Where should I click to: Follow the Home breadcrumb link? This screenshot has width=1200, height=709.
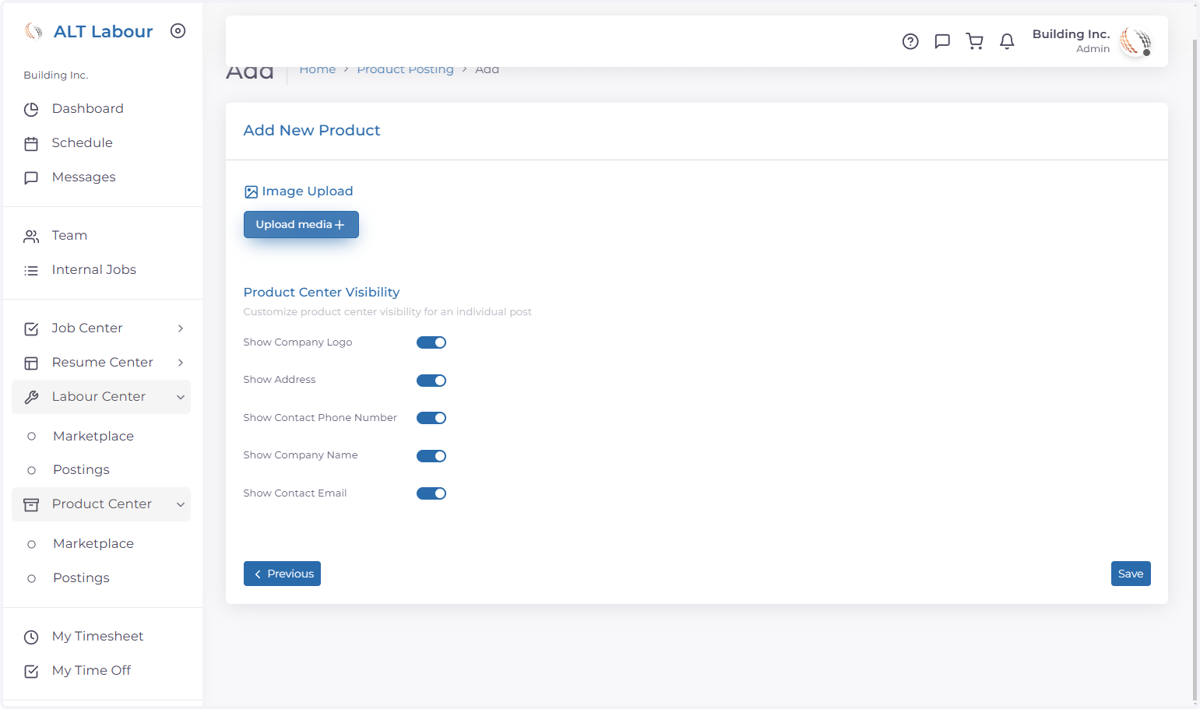(318, 70)
